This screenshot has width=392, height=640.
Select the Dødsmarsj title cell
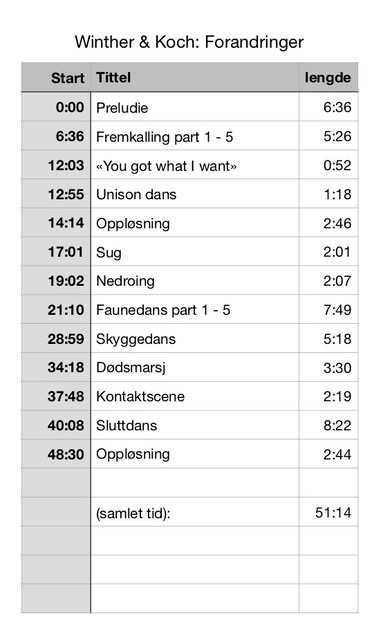tap(195, 368)
